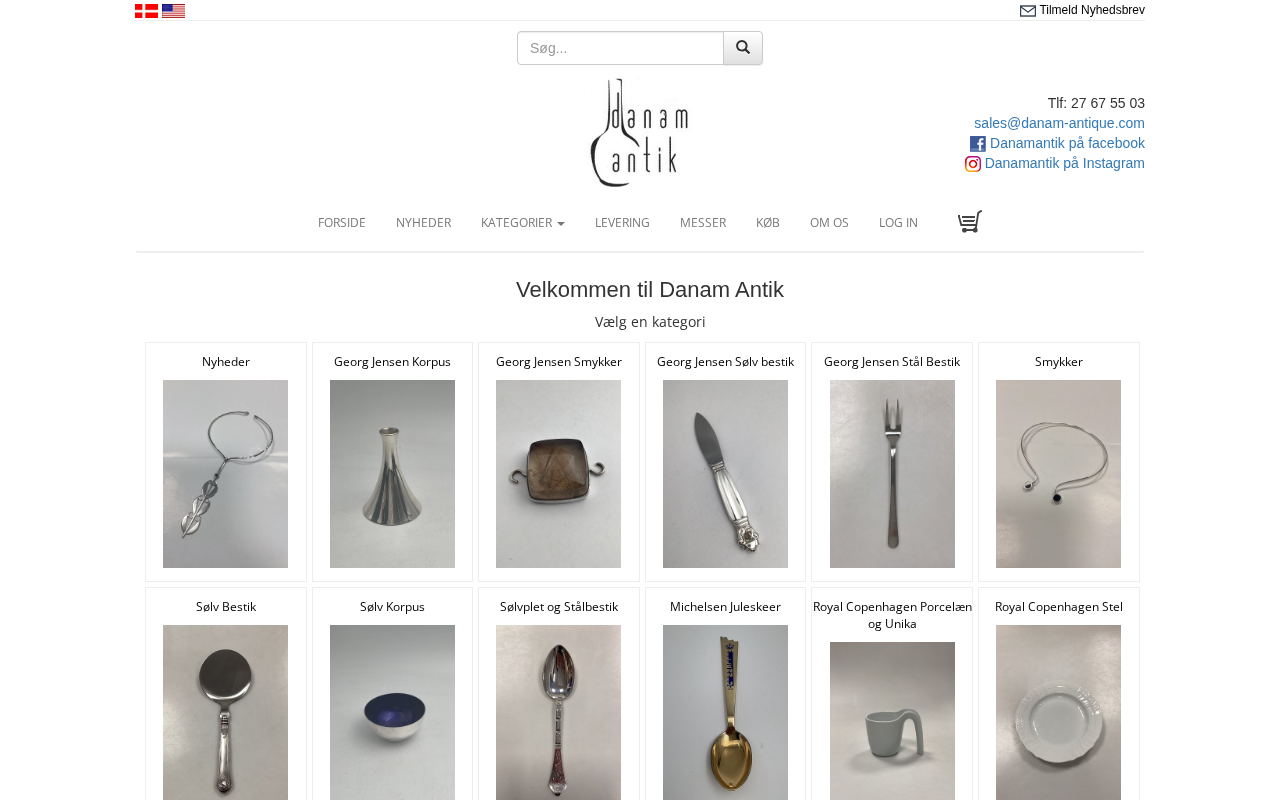Screen dimensions: 1280x800
Task: Select the Georg Jensen Smykker category image
Action: (558, 474)
